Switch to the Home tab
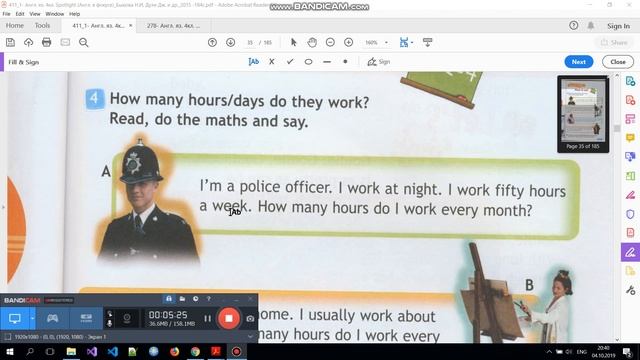Viewport: 640px width, 360px height. [15, 25]
